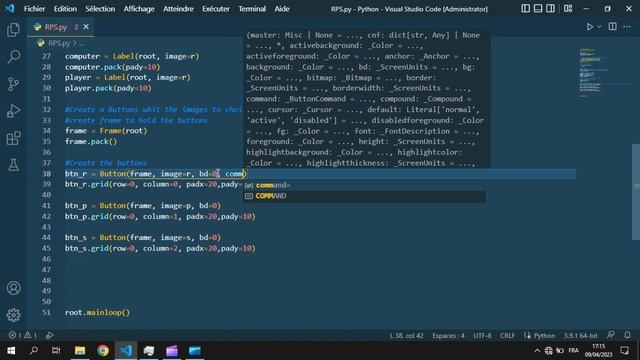Toggle the primary side bar layout
The width and height of the screenshot is (640, 360).
point(526,9)
